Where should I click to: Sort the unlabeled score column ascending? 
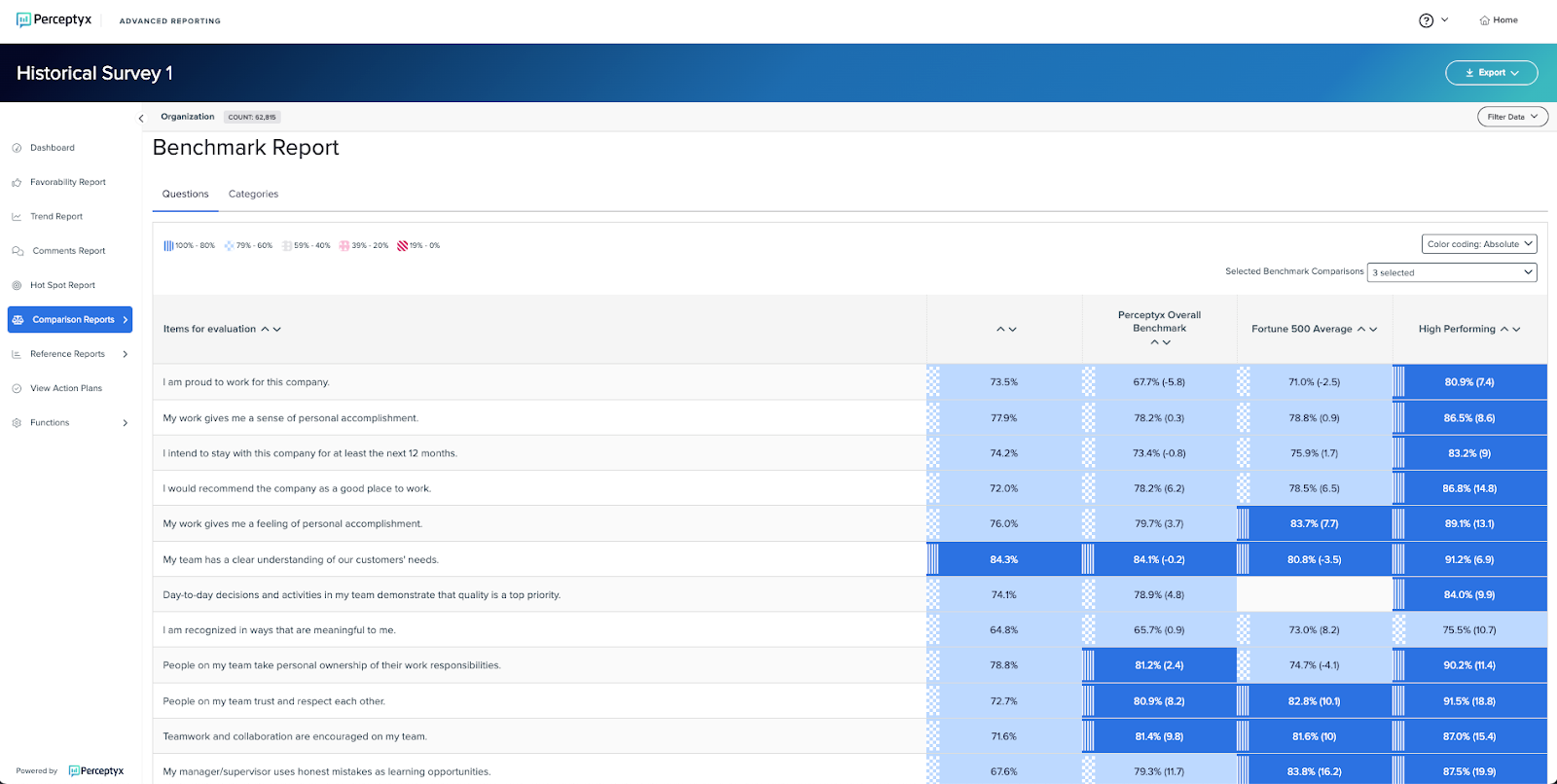pyautogui.click(x=1000, y=330)
